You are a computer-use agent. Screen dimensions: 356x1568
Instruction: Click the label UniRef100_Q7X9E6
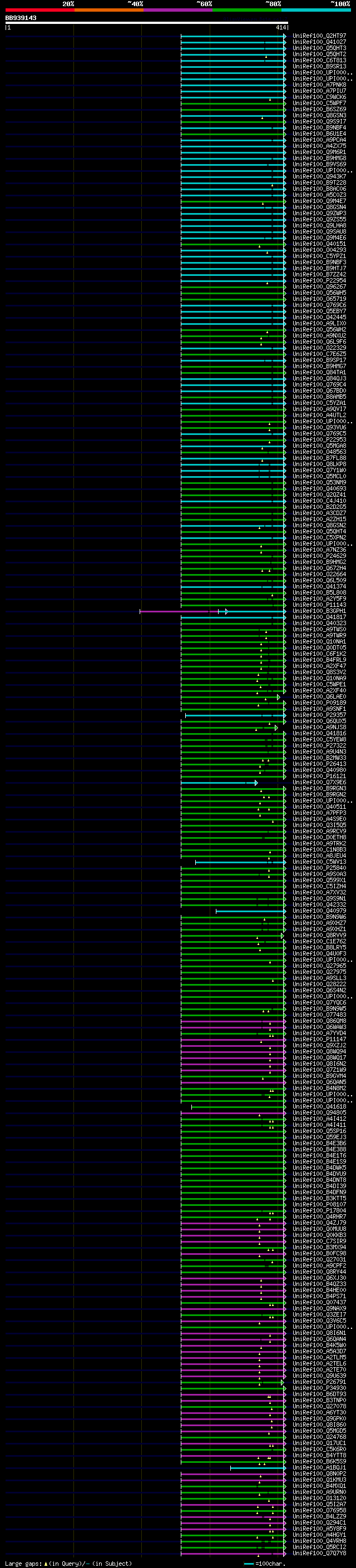tap(319, 783)
